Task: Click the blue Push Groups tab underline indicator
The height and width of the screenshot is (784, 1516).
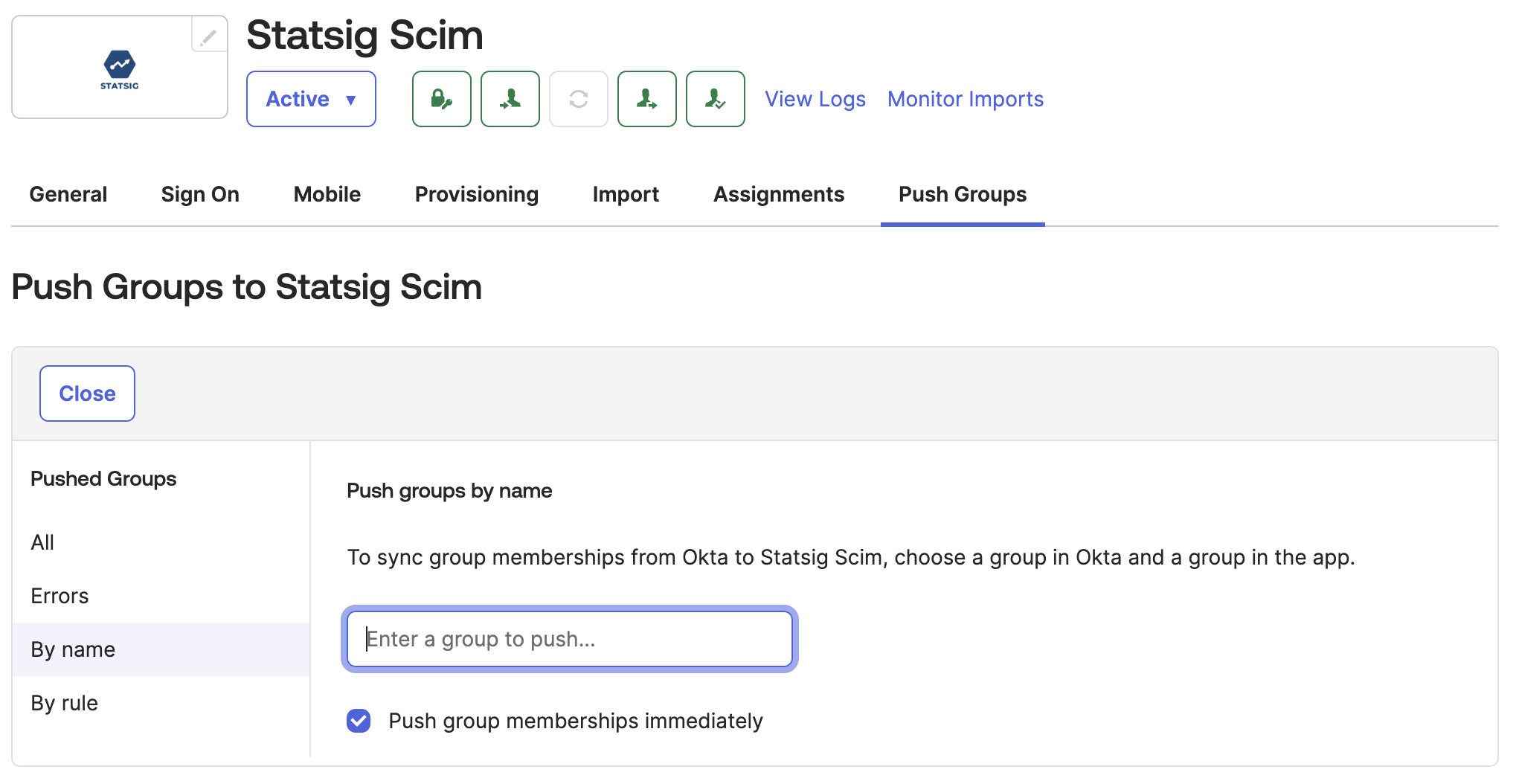Action: (962, 222)
